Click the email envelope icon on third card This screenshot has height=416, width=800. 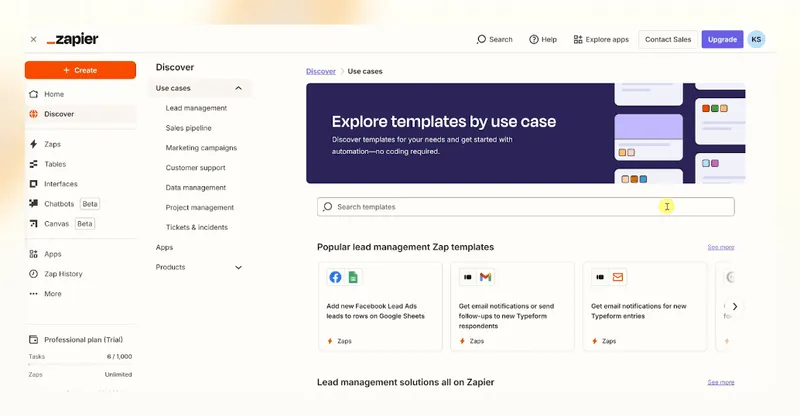click(x=618, y=277)
